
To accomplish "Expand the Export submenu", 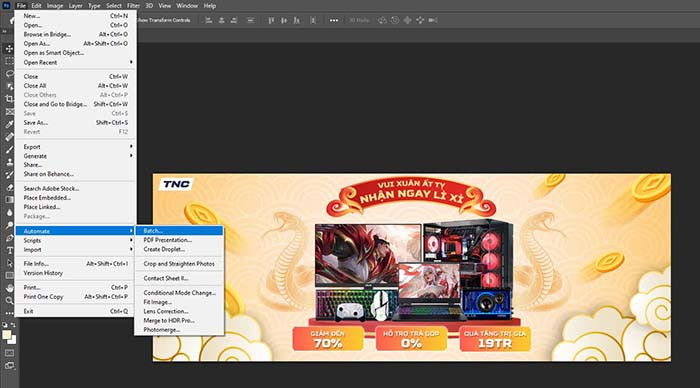I will (75, 146).
